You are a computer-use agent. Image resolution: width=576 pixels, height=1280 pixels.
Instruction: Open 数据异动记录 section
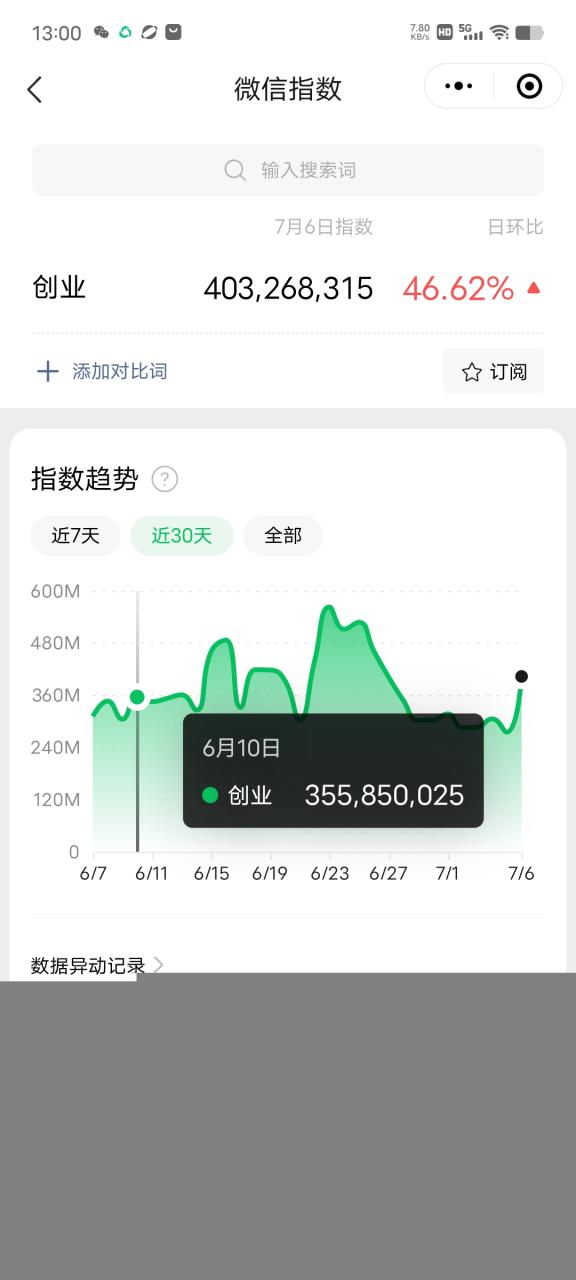[x=97, y=966]
